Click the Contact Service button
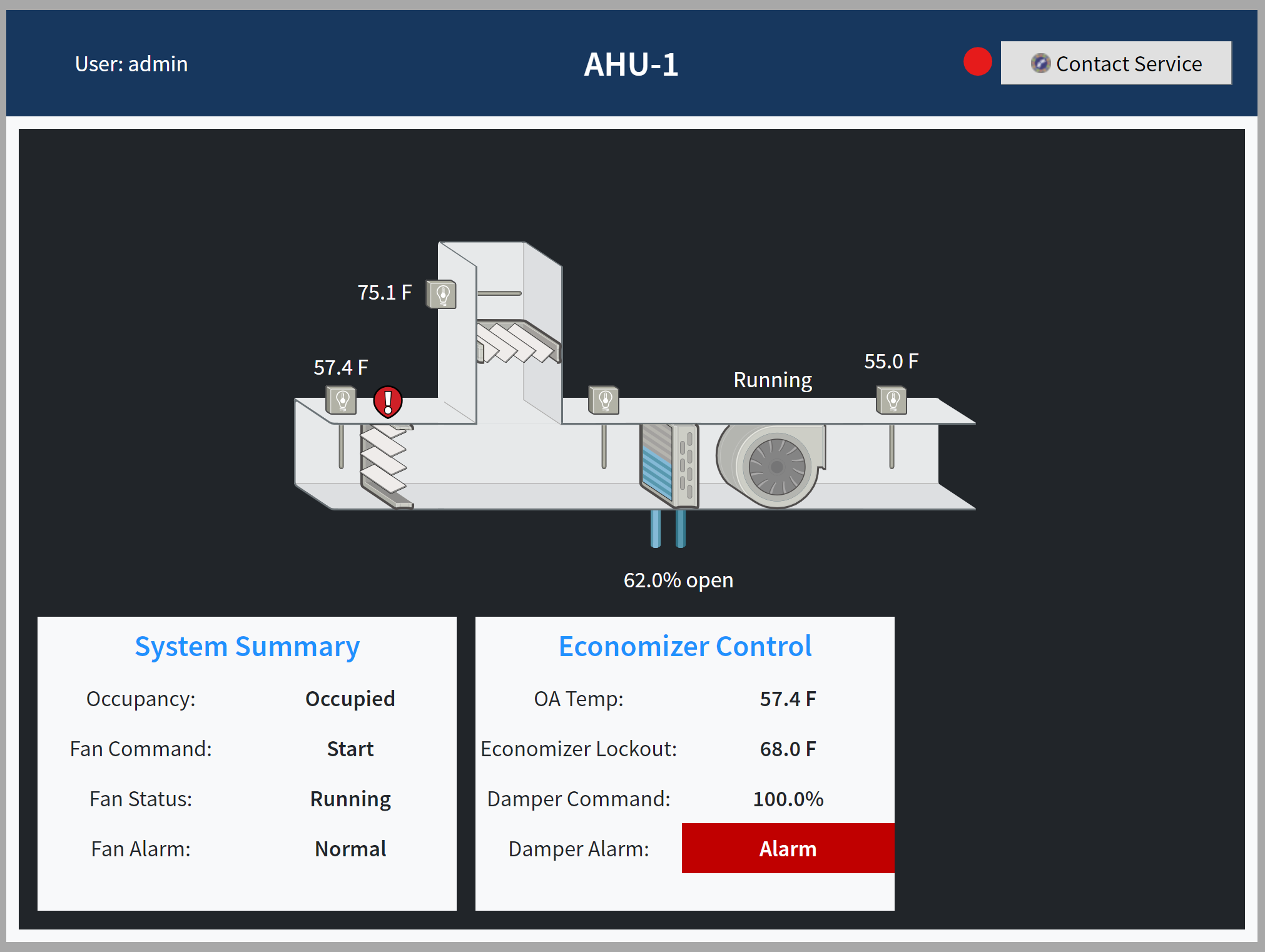Image resolution: width=1265 pixels, height=952 pixels. (1116, 63)
